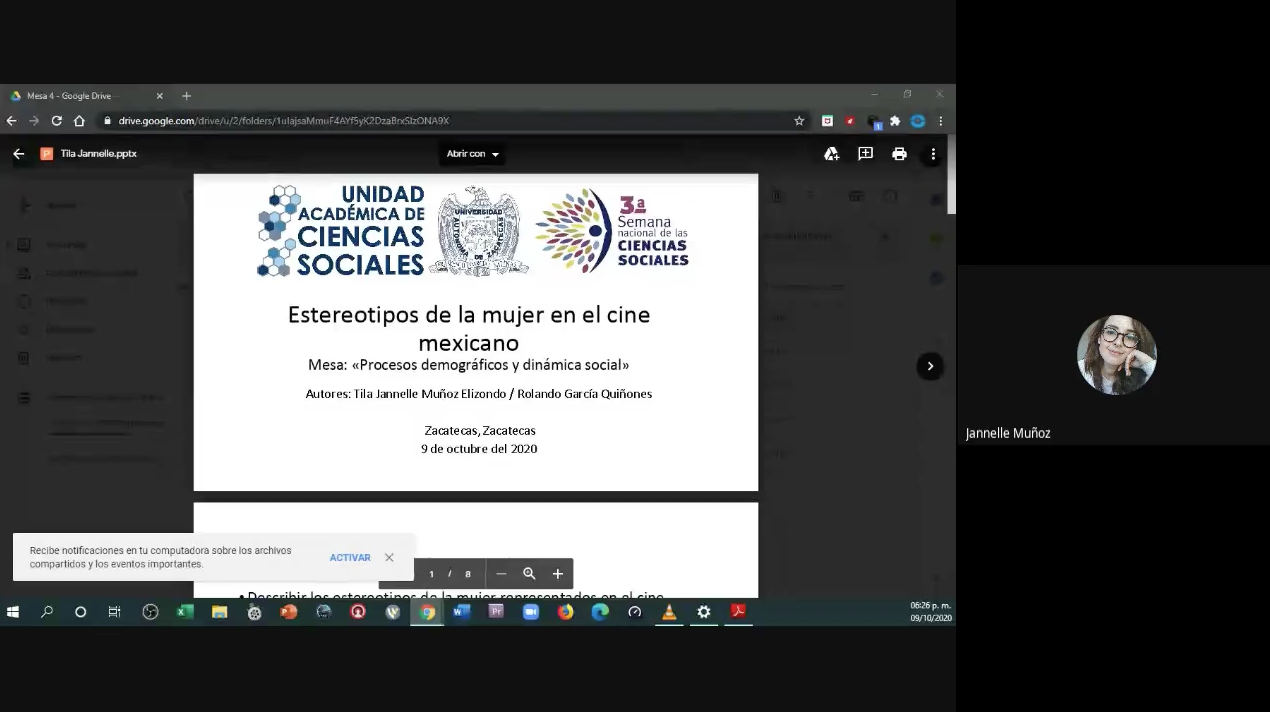Viewport: 1270px width, 712px height.
Task: Click the address bar URL
Action: pyautogui.click(x=284, y=121)
